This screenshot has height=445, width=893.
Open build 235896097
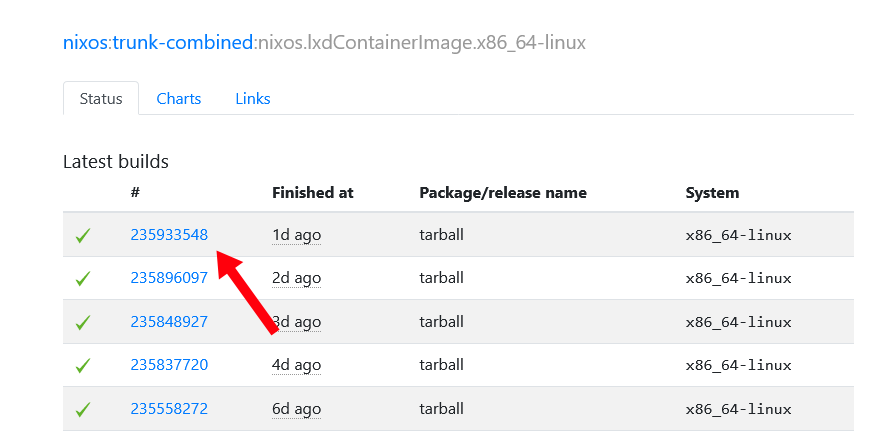click(x=169, y=278)
